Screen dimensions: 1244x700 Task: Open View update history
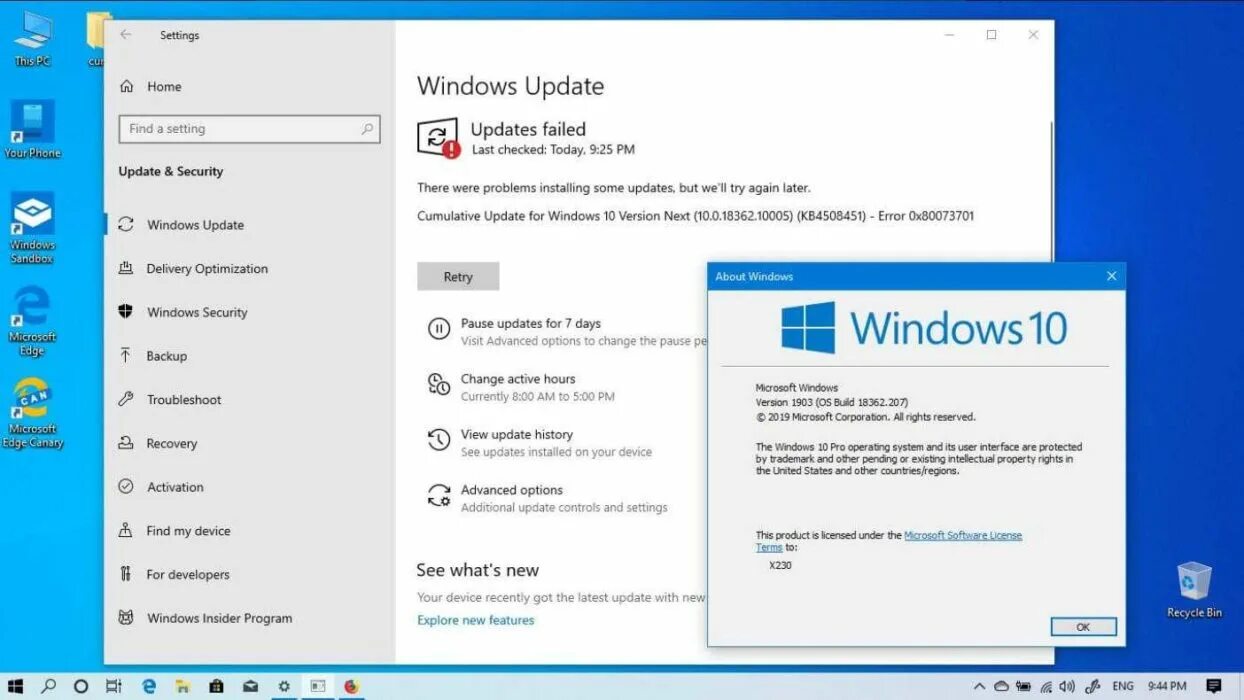pos(517,435)
